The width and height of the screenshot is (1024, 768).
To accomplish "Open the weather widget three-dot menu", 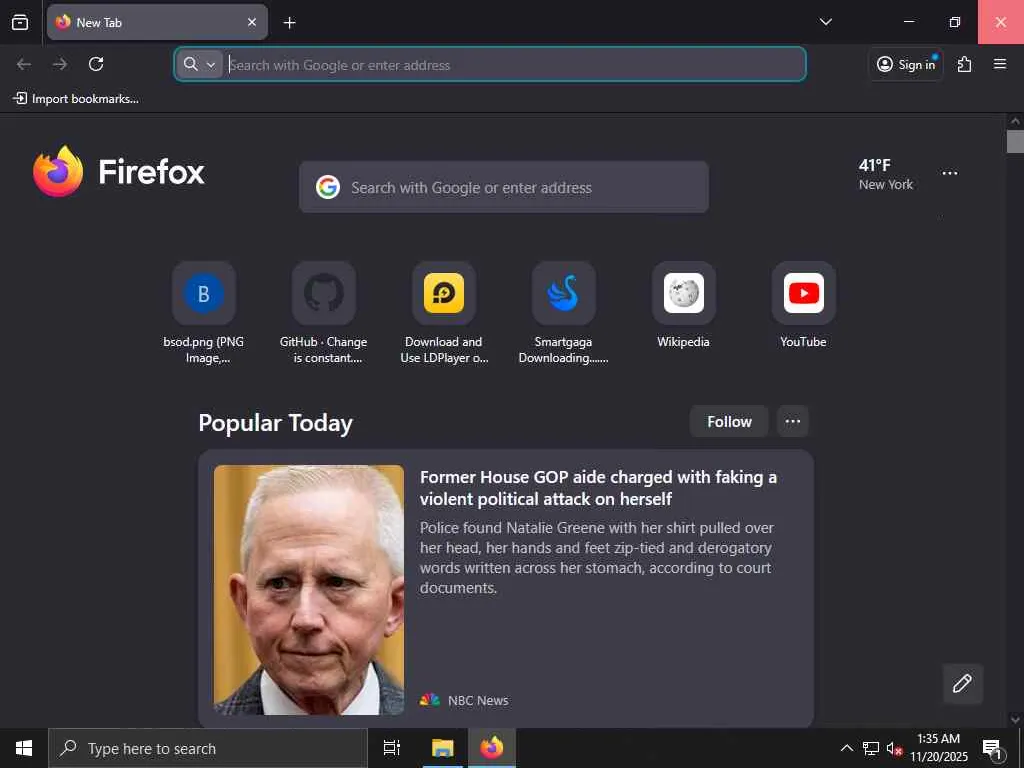I will coord(950,173).
